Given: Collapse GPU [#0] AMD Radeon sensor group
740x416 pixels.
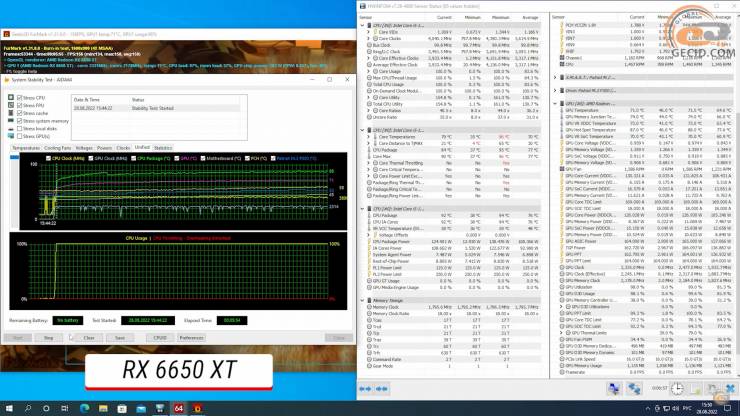Looking at the screenshot, I should click(555, 103).
